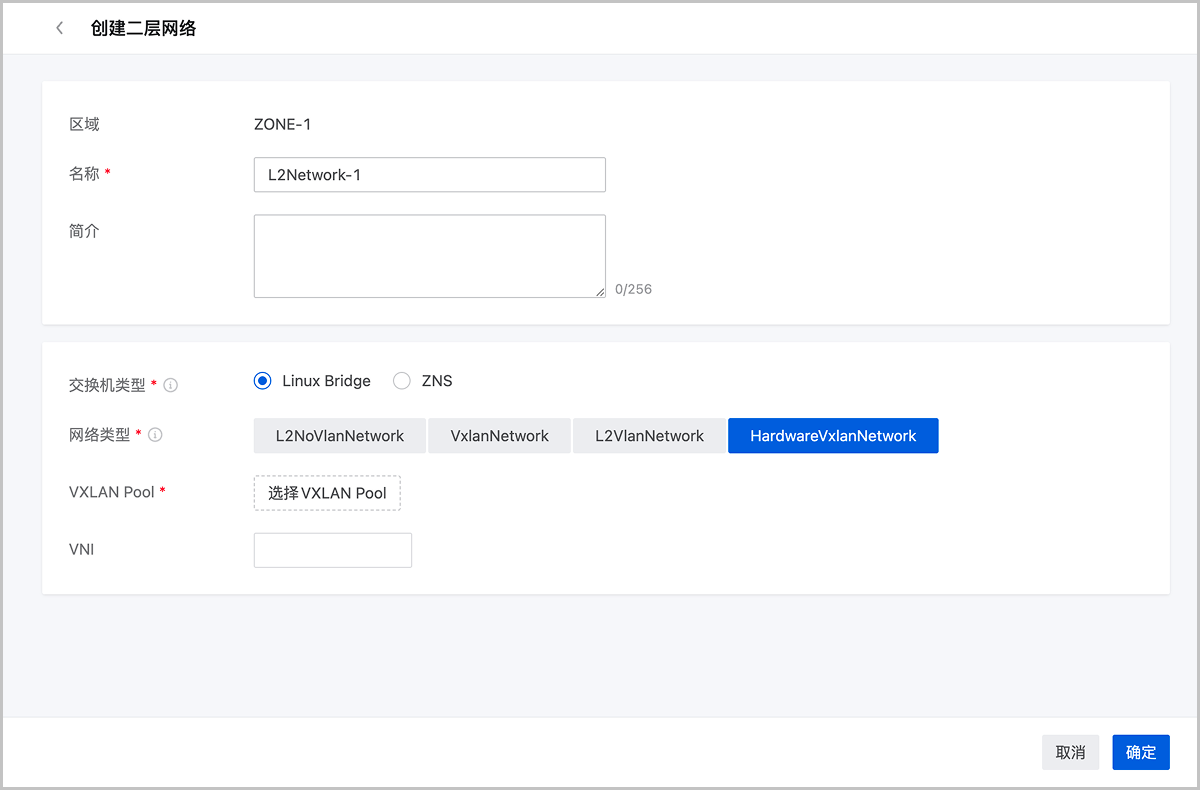Click the ZONE-1 zone value
Screen dimensions: 1200x790
pos(283,125)
